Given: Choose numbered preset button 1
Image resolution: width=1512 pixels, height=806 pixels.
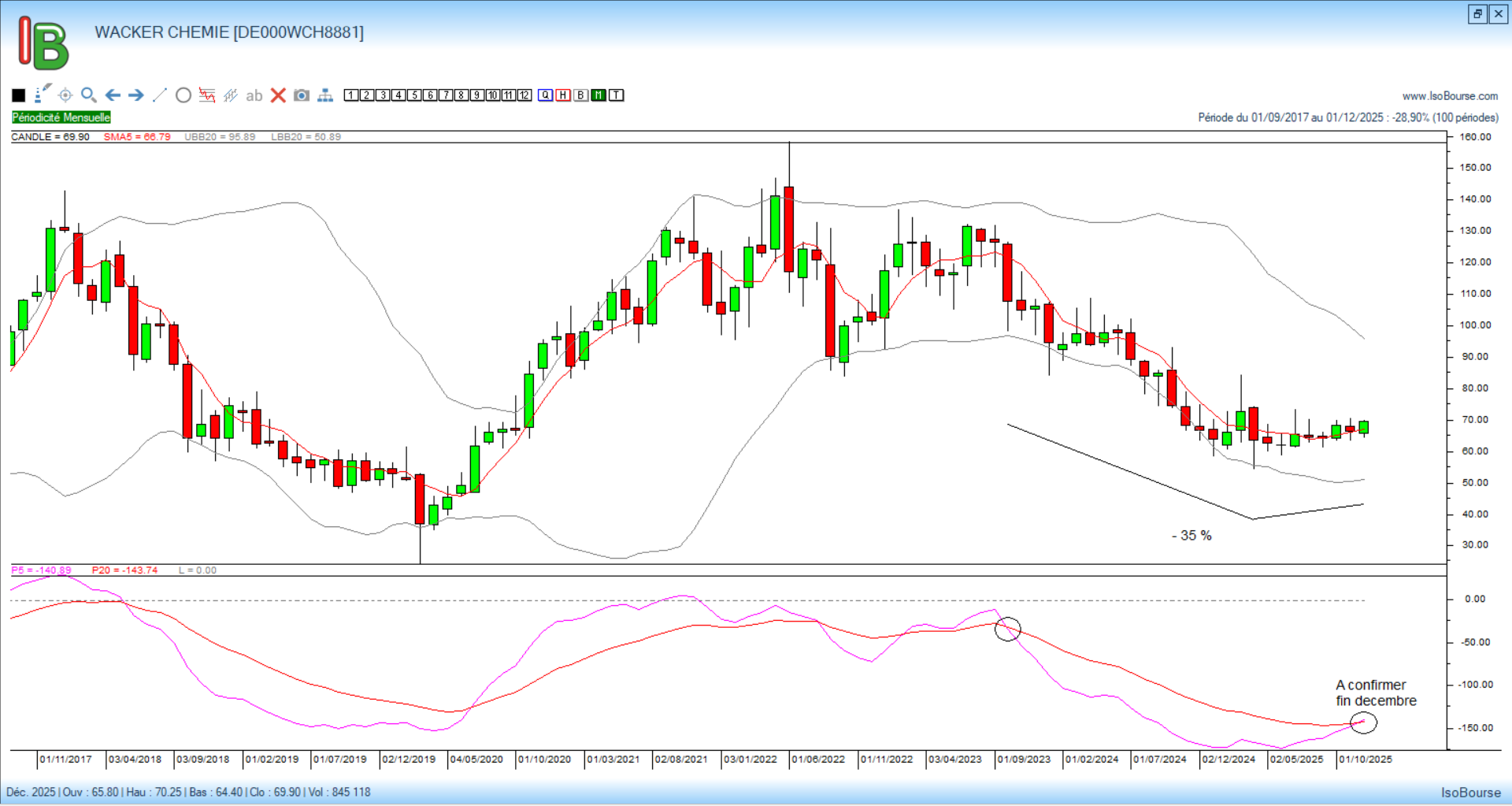Looking at the screenshot, I should pyautogui.click(x=351, y=95).
